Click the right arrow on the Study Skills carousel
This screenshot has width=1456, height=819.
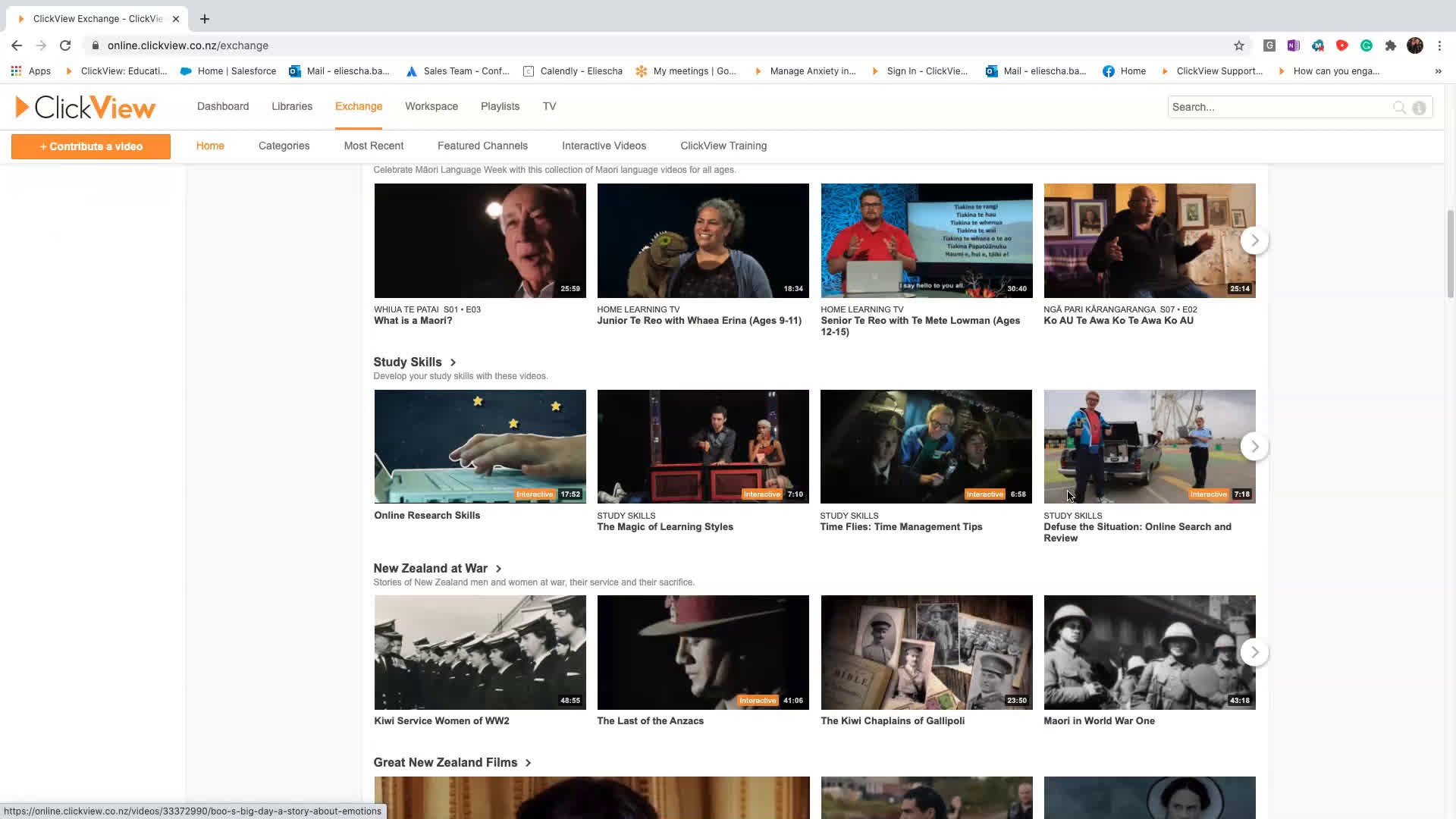coord(1254,446)
